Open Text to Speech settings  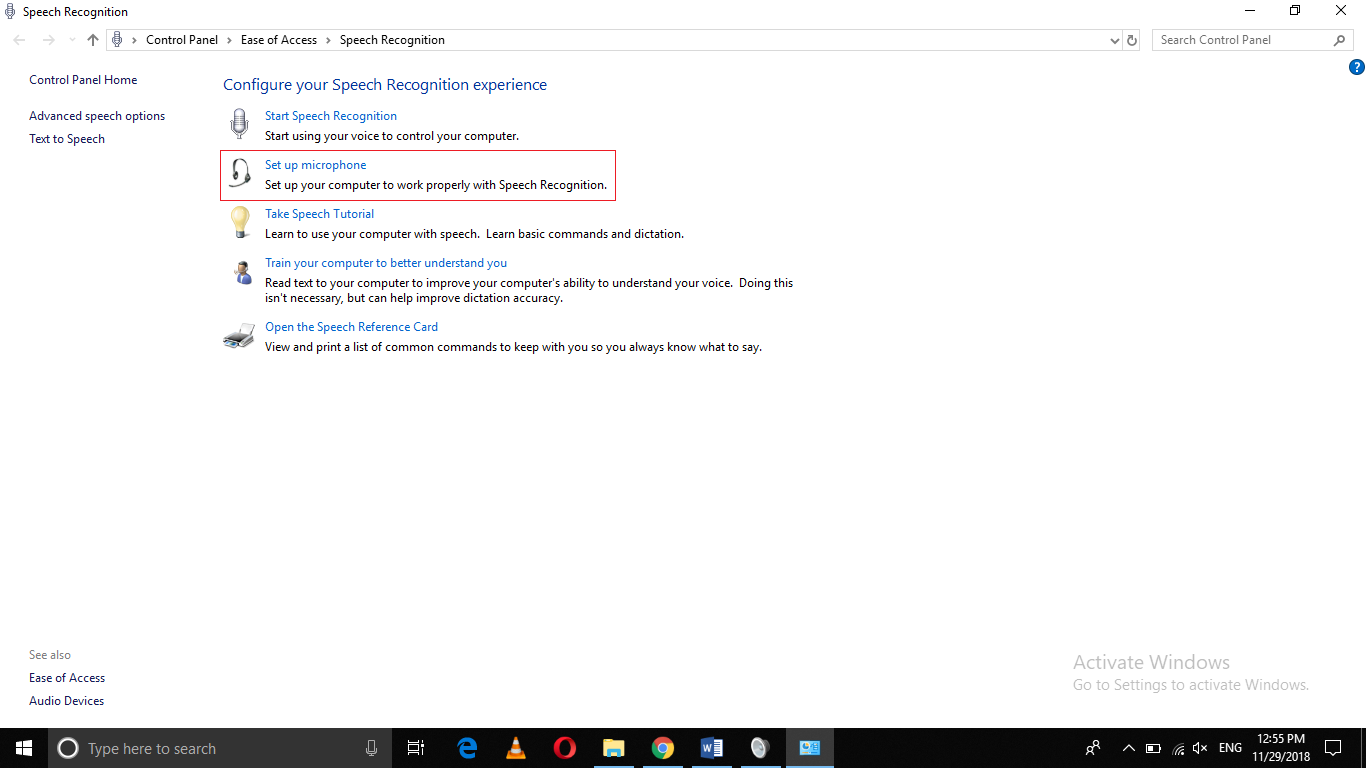pos(67,138)
